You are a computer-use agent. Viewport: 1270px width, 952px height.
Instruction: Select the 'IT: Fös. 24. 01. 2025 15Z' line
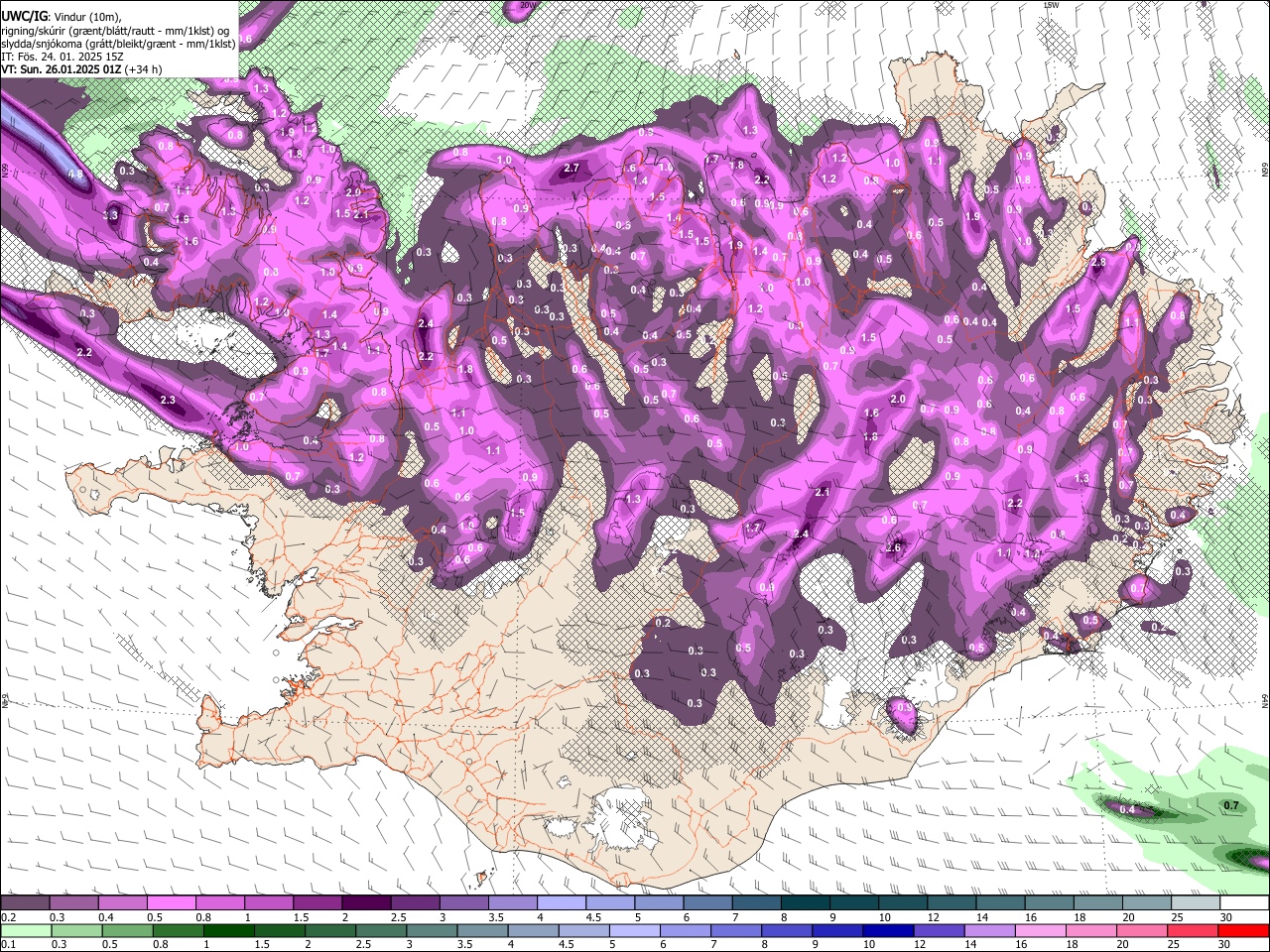click(63, 57)
